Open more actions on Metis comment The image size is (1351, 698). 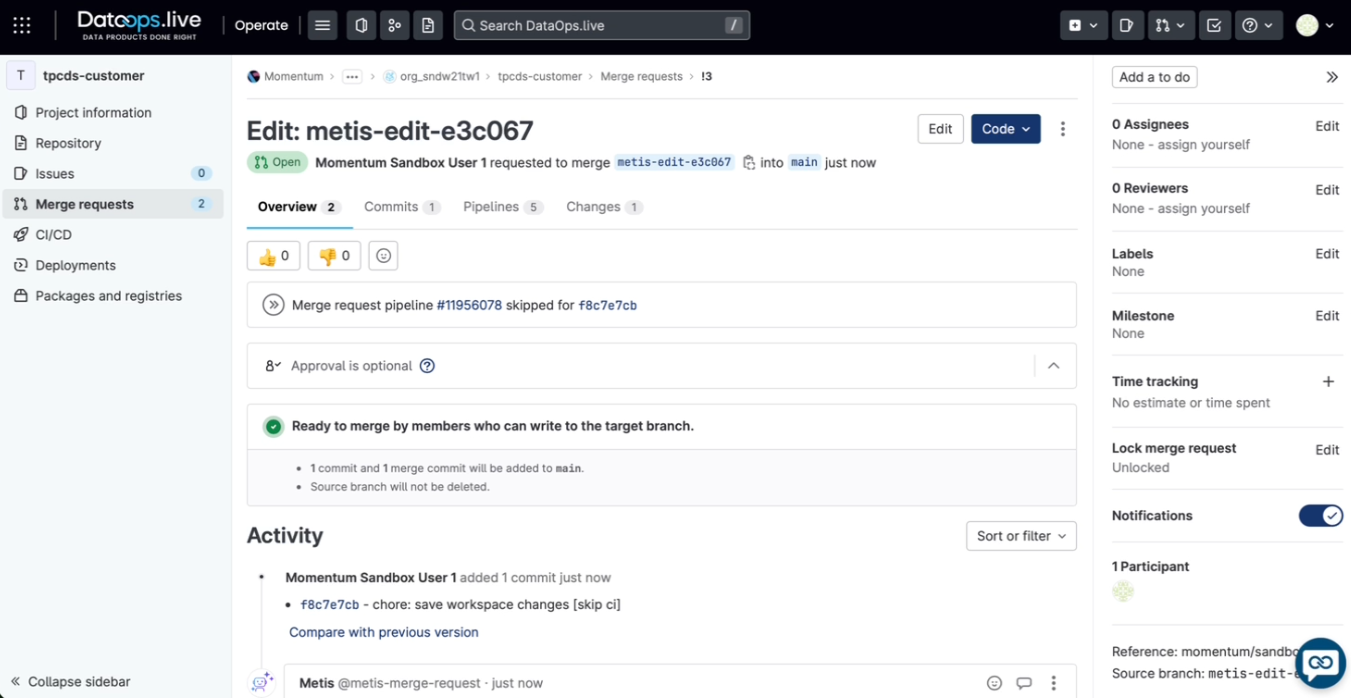tap(1053, 683)
